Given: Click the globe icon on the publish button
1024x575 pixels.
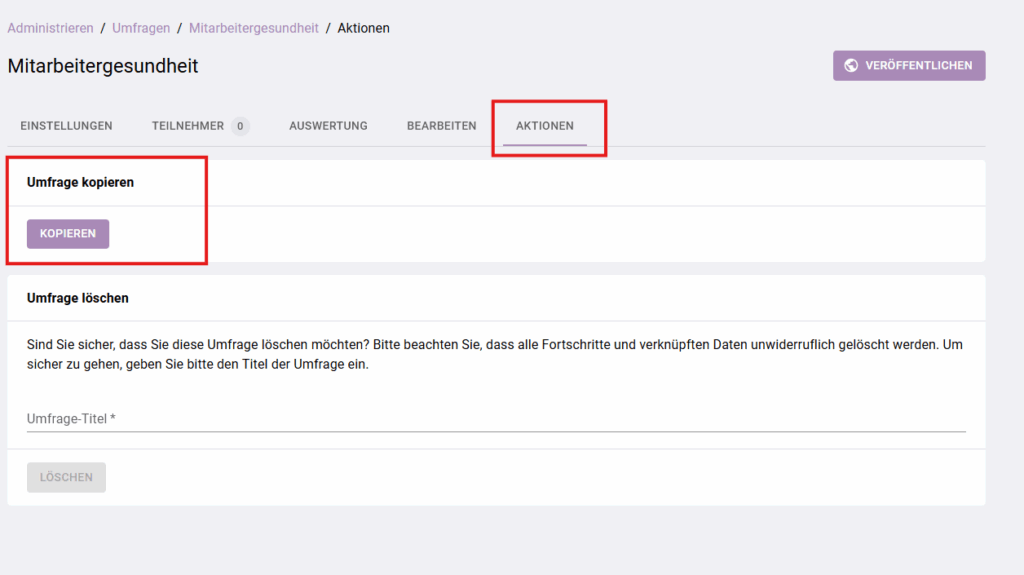Looking at the screenshot, I should 851,66.
